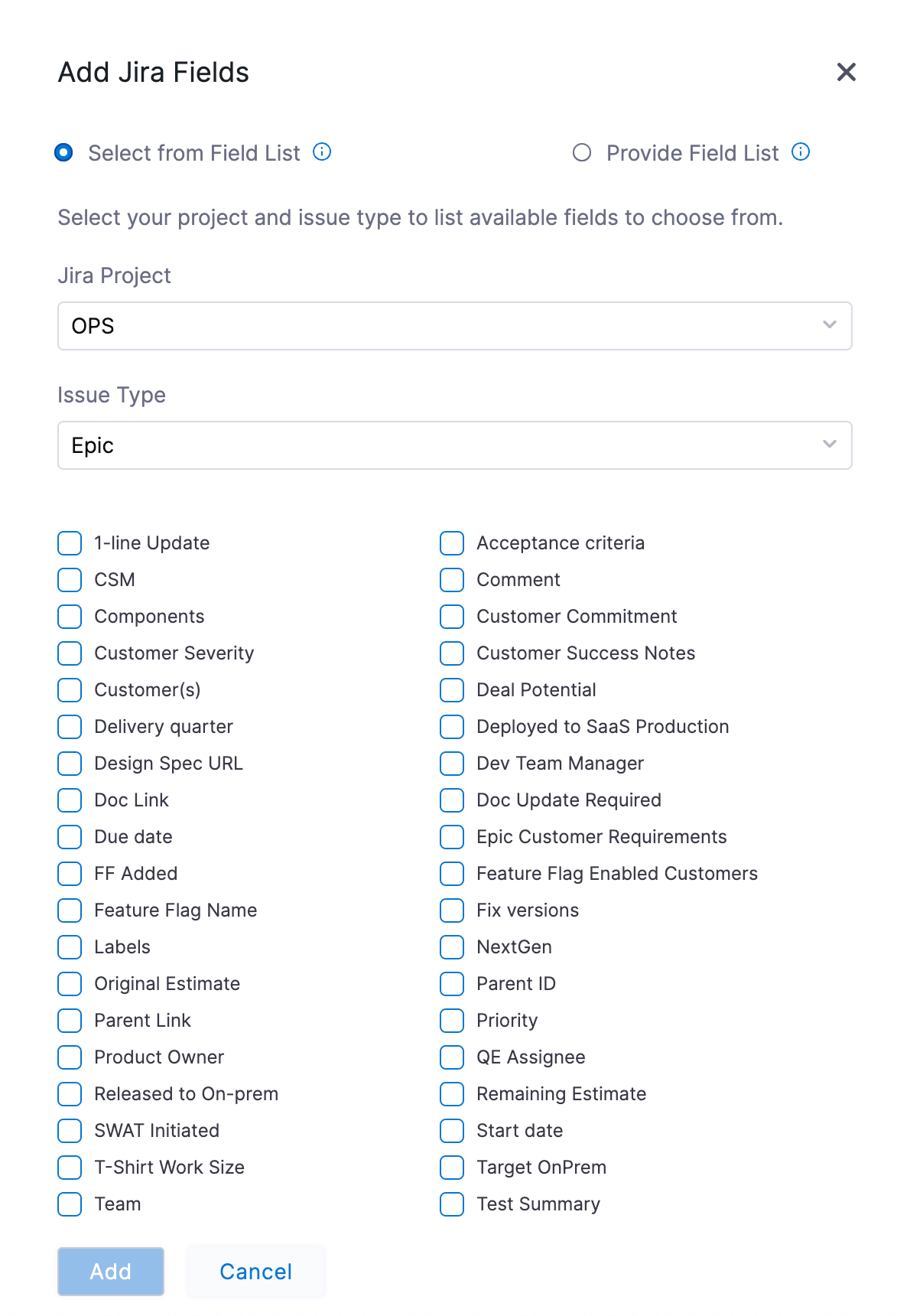Choose the Select from Field List radio
The width and height of the screenshot is (910, 1316).
tap(64, 153)
